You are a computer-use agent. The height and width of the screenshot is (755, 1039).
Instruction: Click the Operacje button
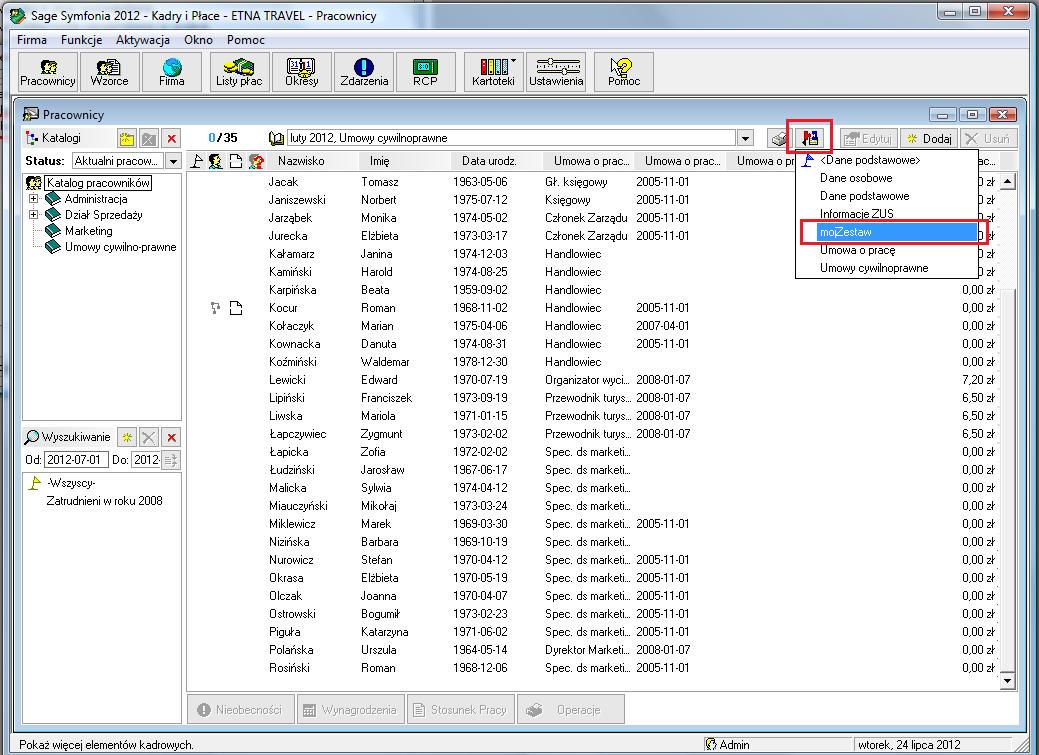point(571,710)
